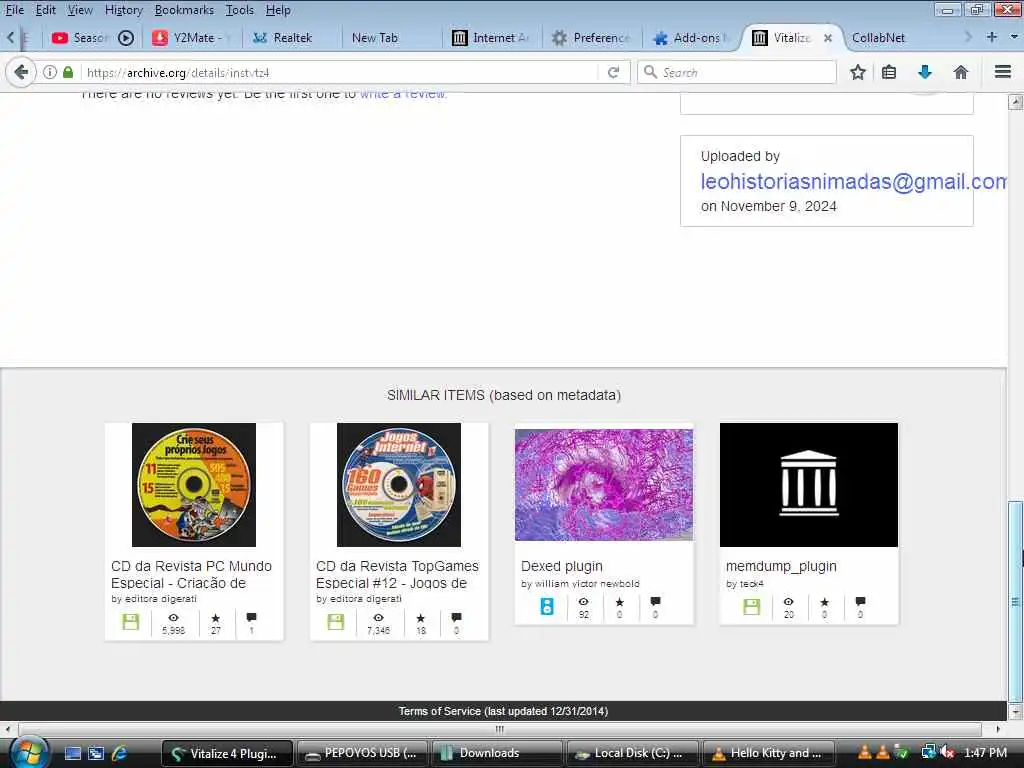Switch to the Add-ons tab
This screenshot has height=768, width=1024.
(x=690, y=38)
